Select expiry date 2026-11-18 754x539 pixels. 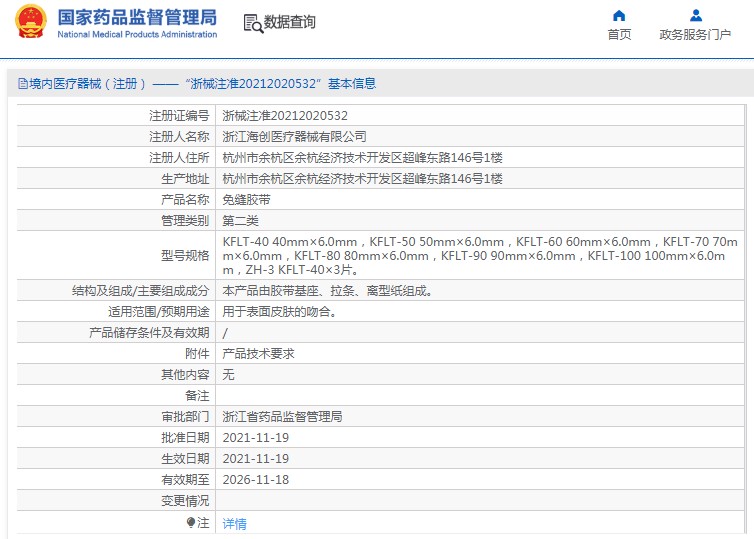tap(255, 480)
